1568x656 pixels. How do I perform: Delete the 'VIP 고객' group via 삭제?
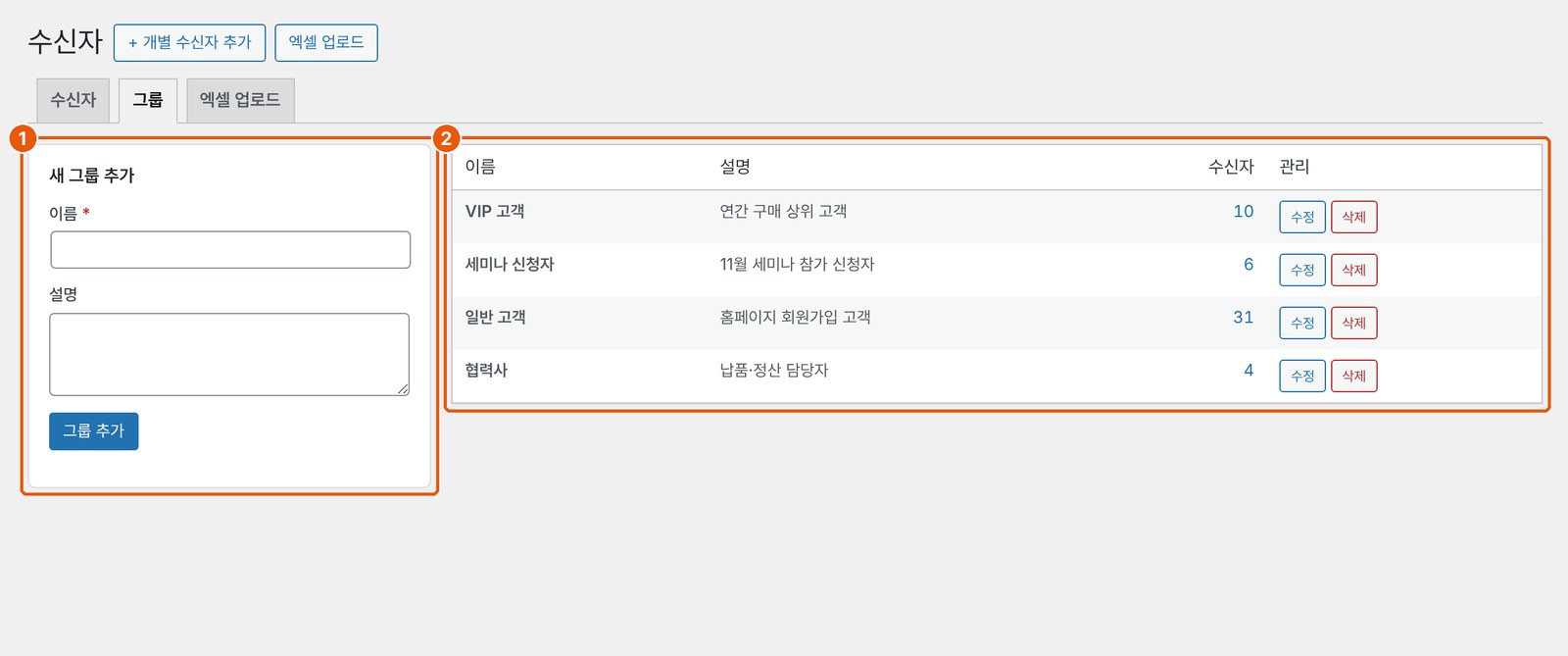click(x=1354, y=217)
